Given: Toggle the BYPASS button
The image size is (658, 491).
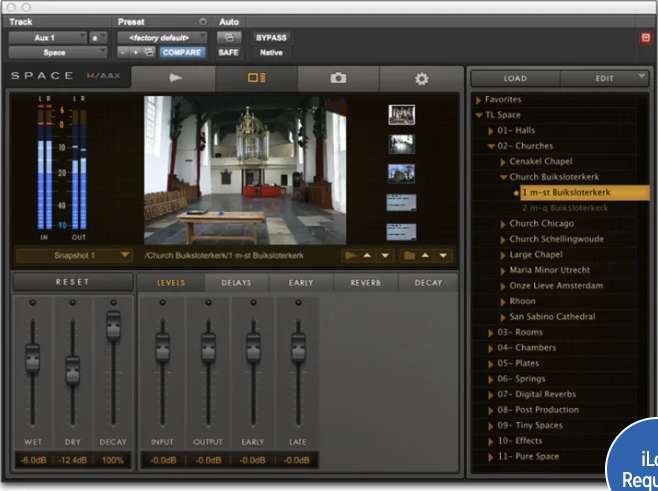Looking at the screenshot, I should click(x=272, y=37).
